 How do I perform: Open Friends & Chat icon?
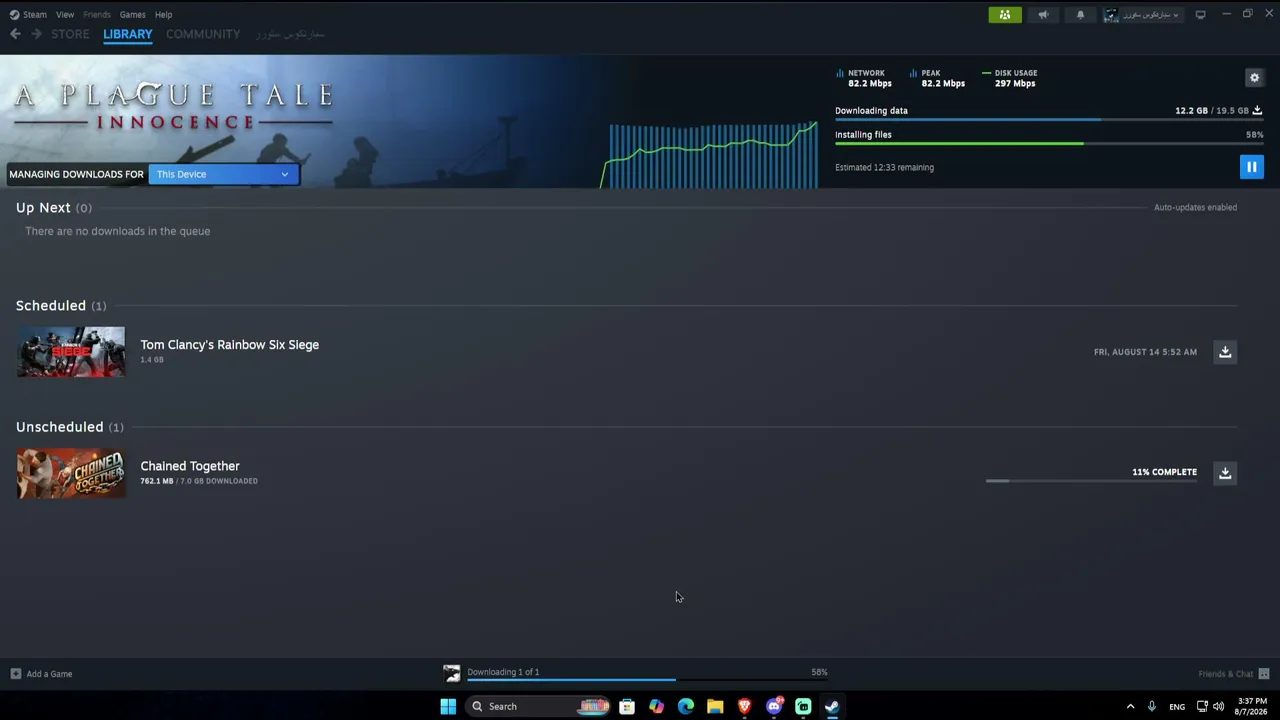click(1264, 674)
